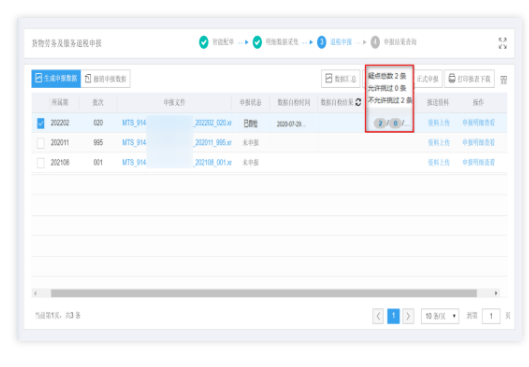Click step 3 退税申报 circle in wizard
Image resolution: width=529 pixels, height=367 pixels.
pos(322,42)
